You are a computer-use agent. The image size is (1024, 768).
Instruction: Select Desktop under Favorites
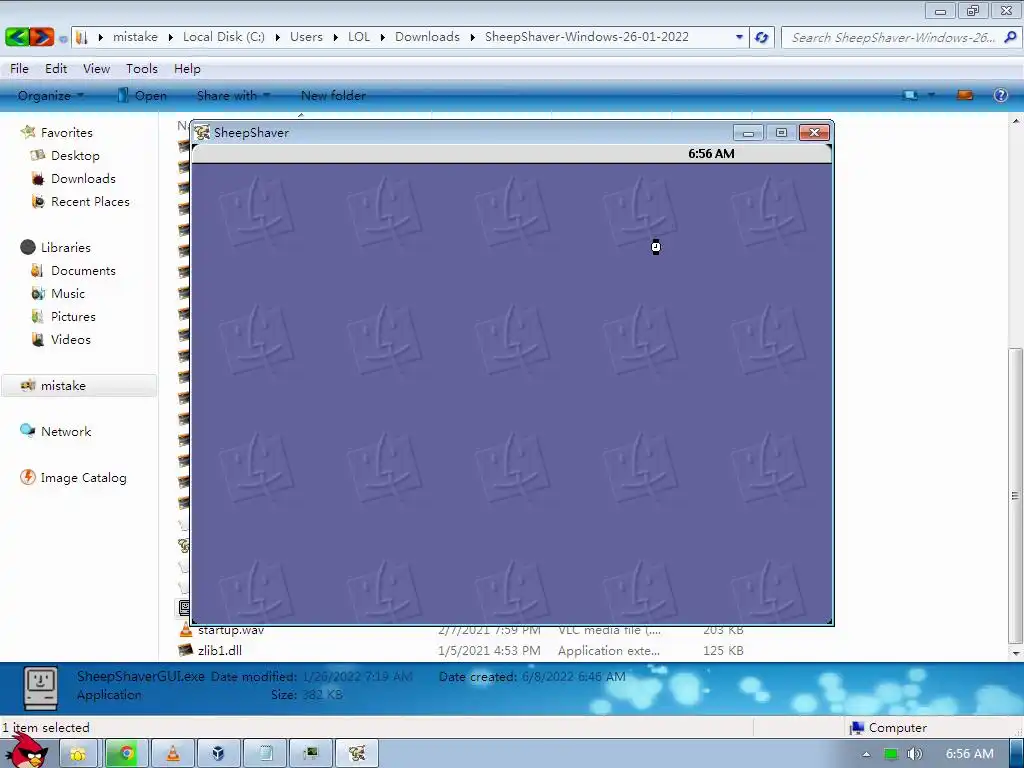tap(75, 155)
